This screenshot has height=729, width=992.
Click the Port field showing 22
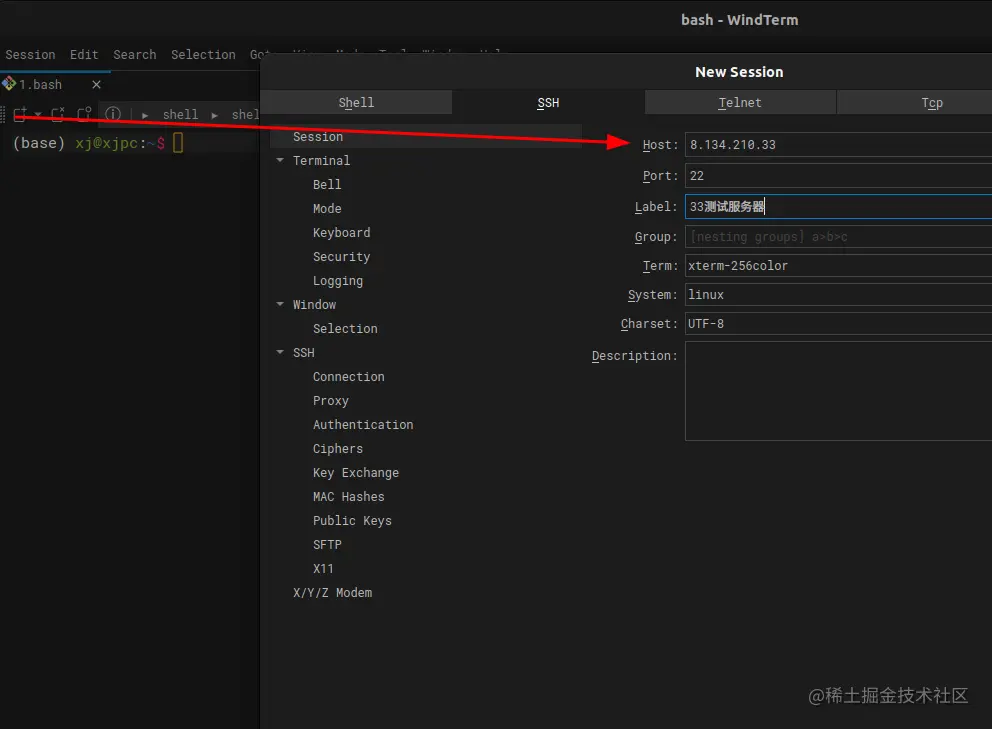click(838, 176)
